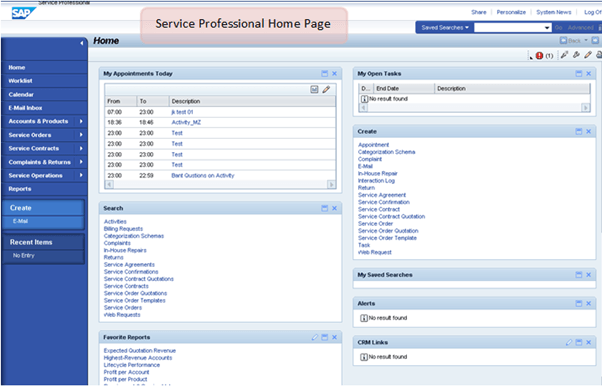Screen dimensions: 602x387
Task: Click the Personalize link in the header
Action: click(x=511, y=12)
